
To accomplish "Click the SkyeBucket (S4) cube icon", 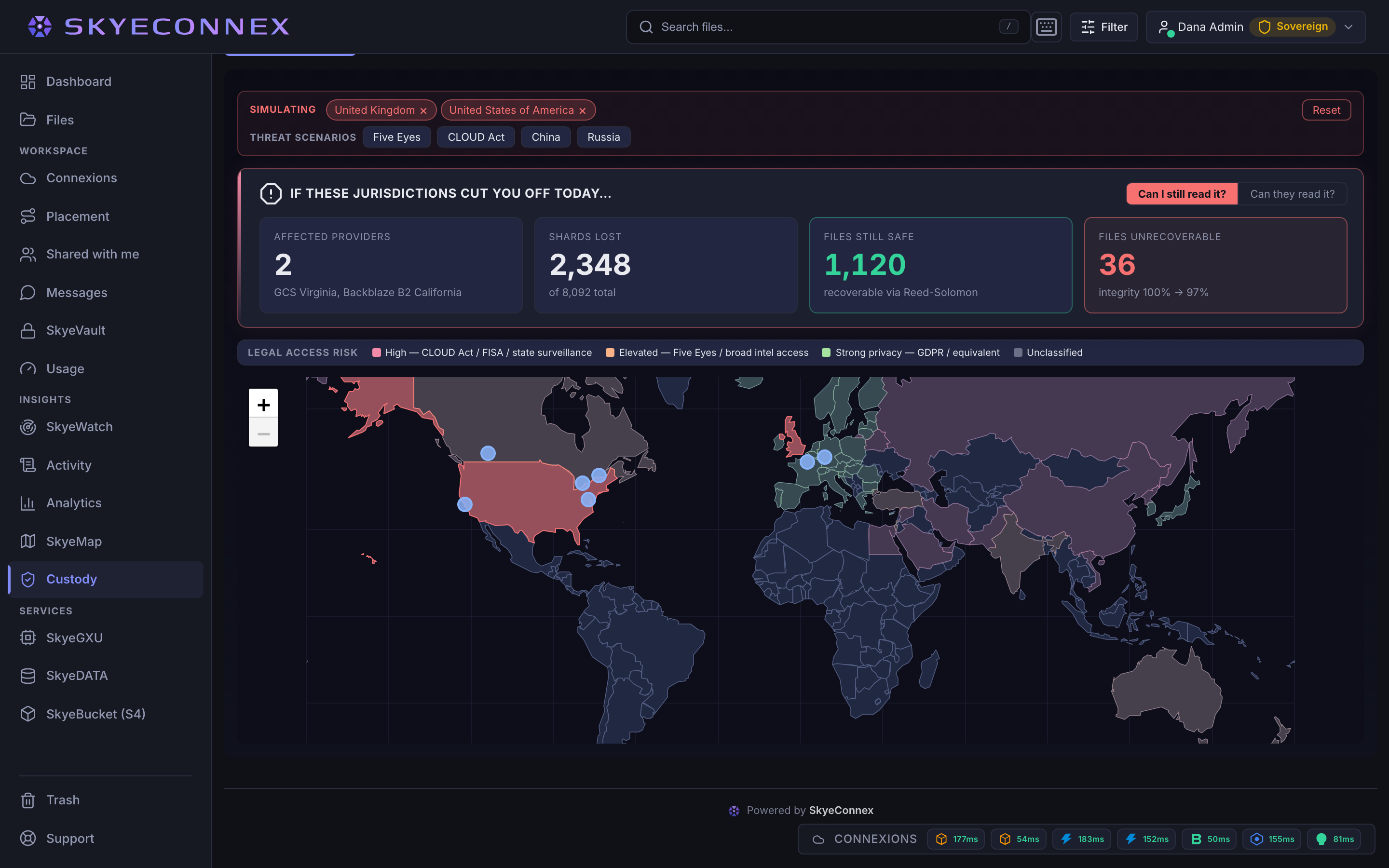I will click(x=27, y=714).
